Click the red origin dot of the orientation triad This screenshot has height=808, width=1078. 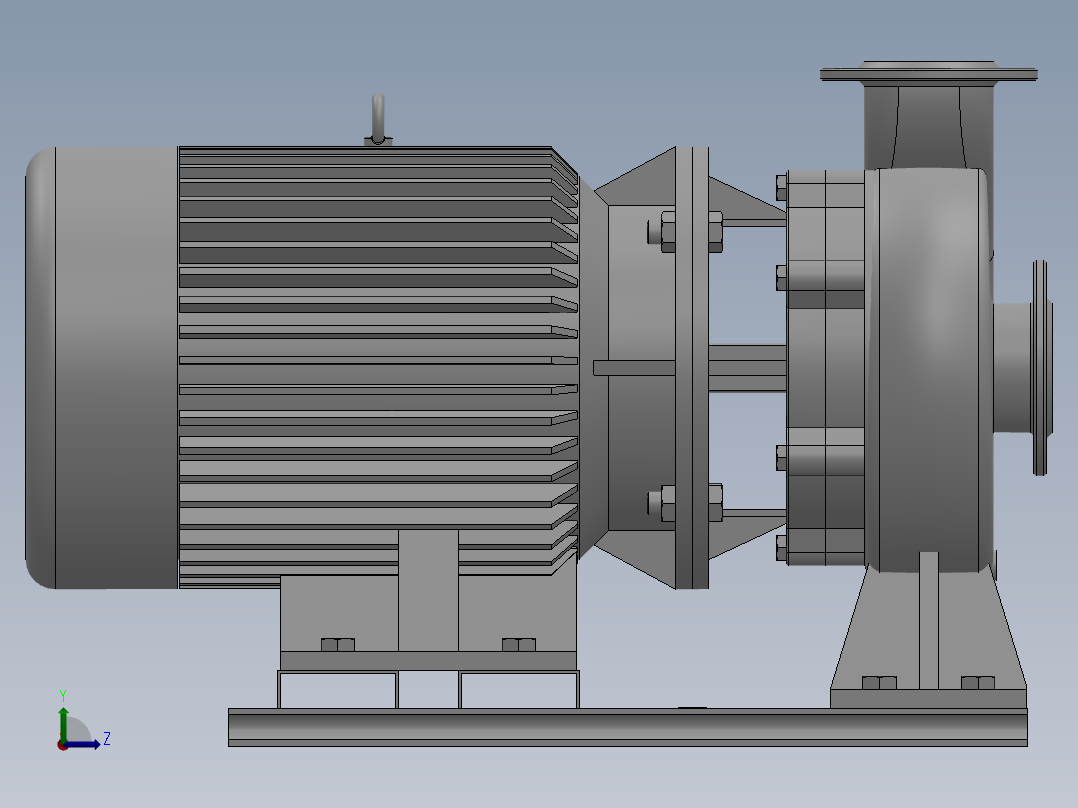pyautogui.click(x=62, y=745)
